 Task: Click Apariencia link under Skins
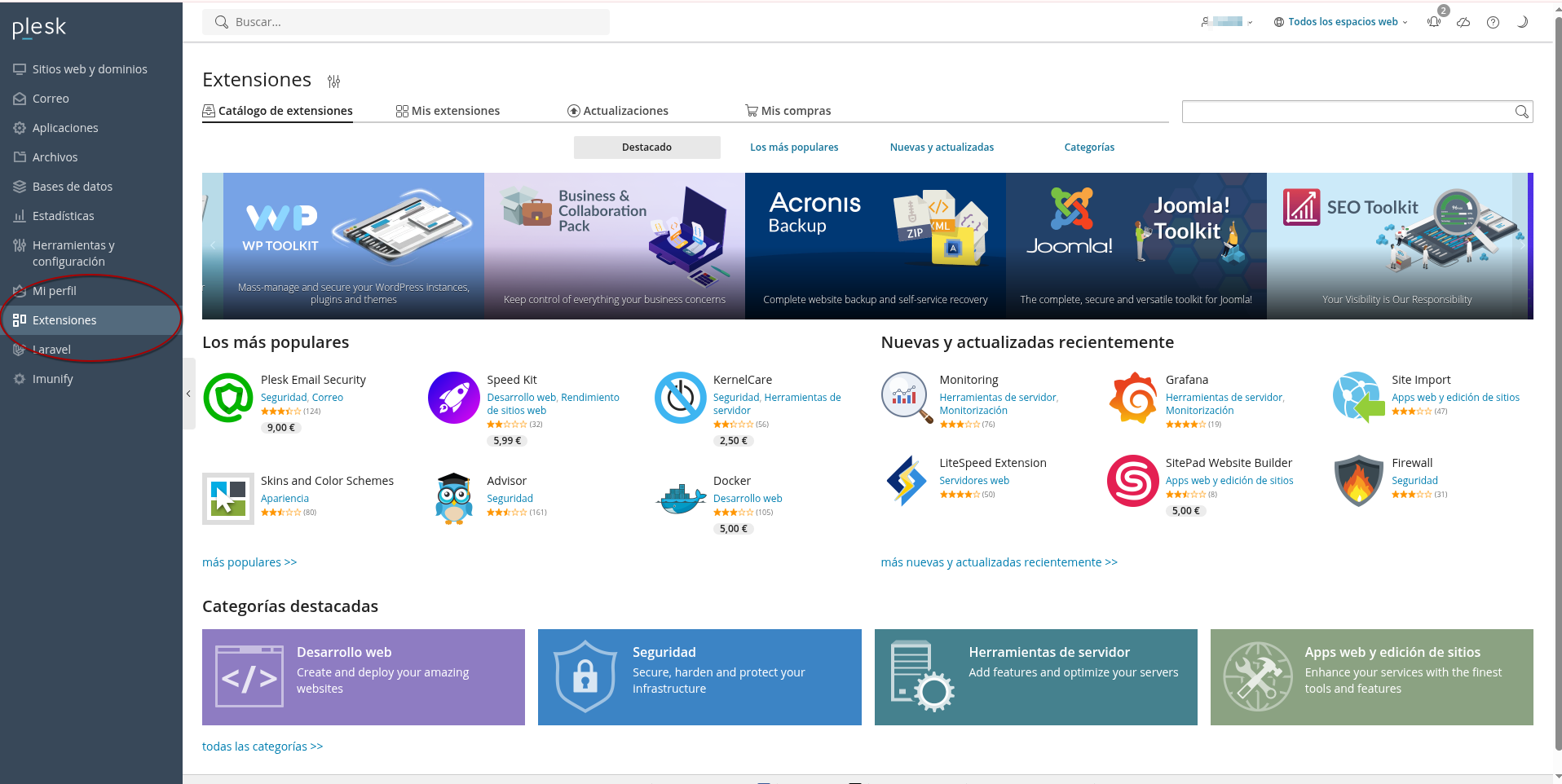(x=285, y=499)
